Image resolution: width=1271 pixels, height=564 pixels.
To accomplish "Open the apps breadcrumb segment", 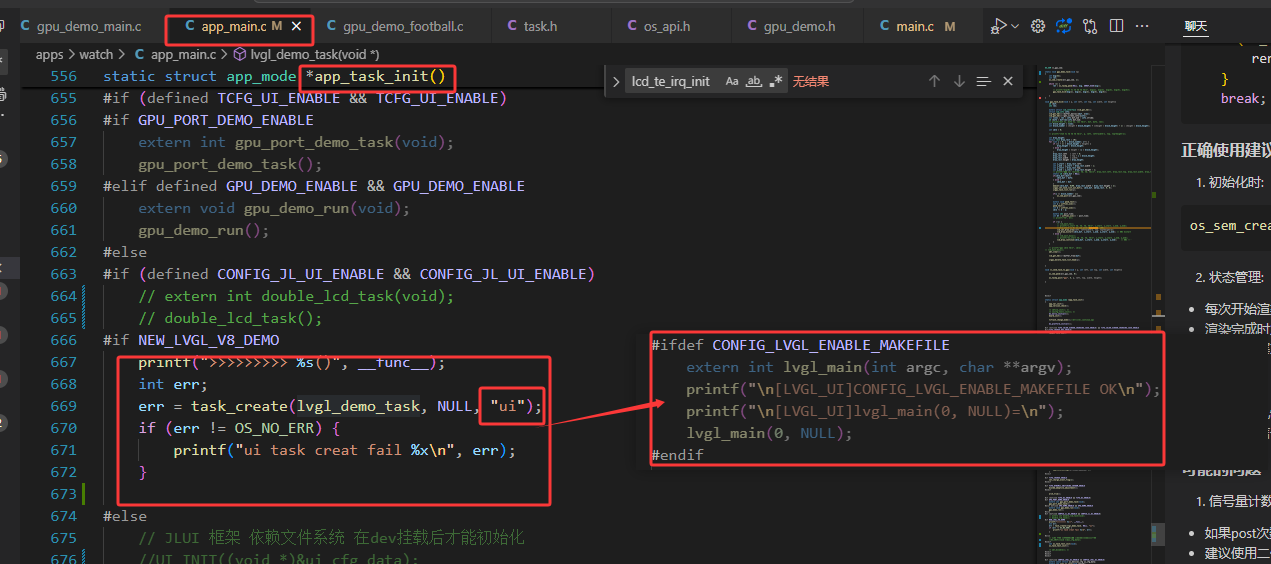I will pyautogui.click(x=49, y=54).
